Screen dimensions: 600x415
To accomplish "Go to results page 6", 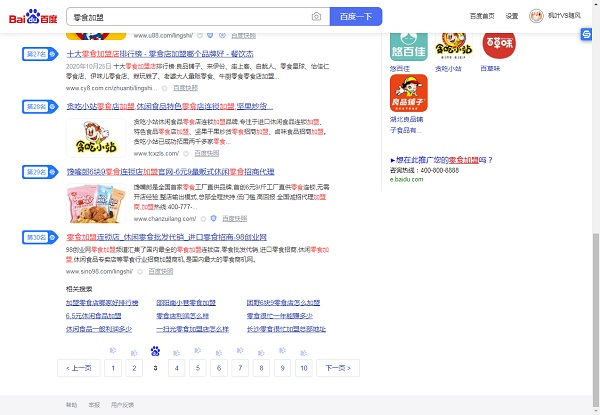I will point(219,368).
